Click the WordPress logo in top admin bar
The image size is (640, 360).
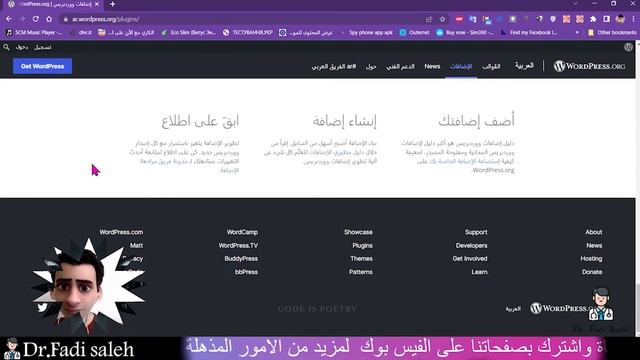[x=628, y=47]
